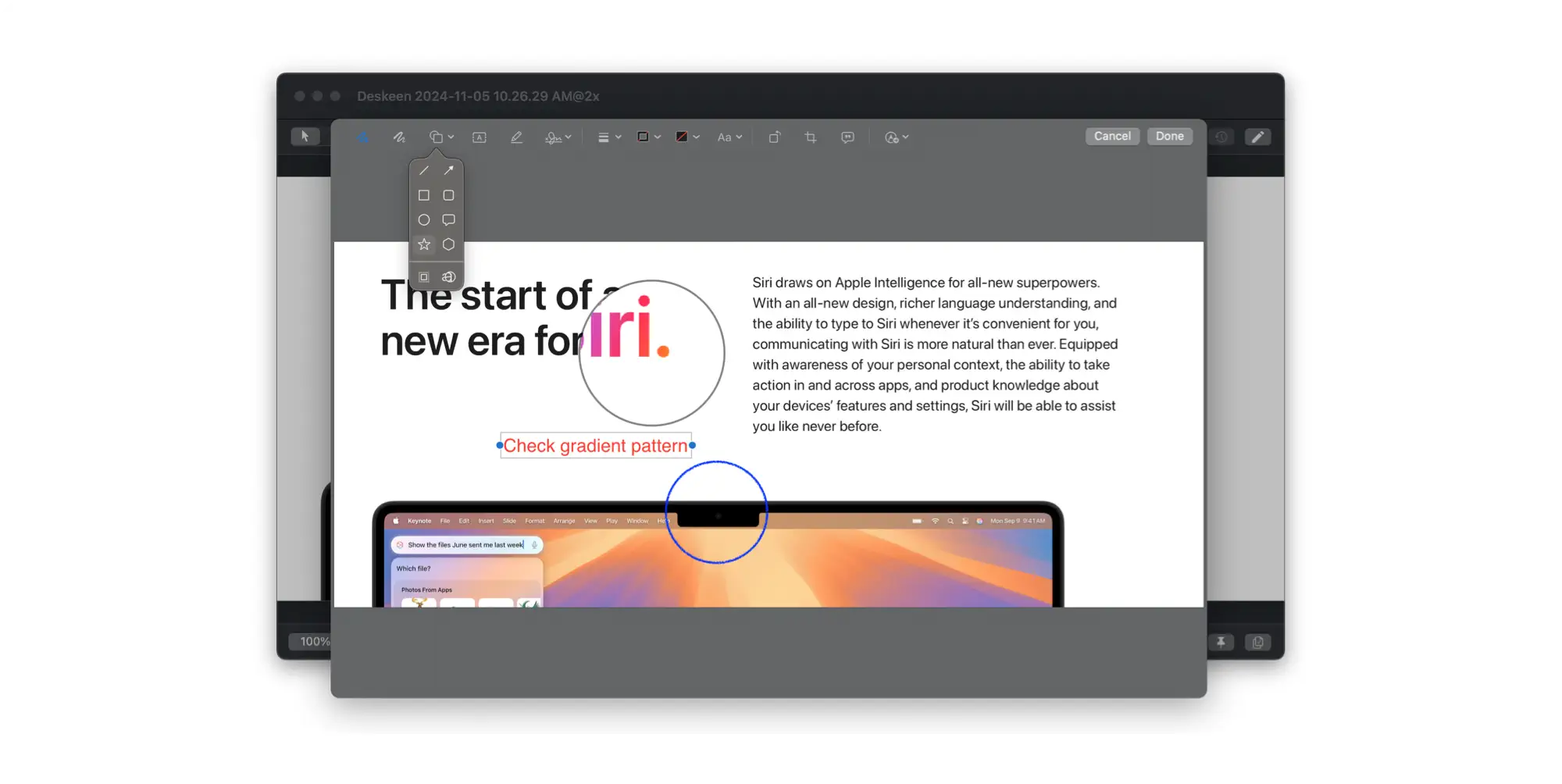Expand the Line style dropdown chevron
This screenshot has height=784, width=1562.
pos(619,137)
